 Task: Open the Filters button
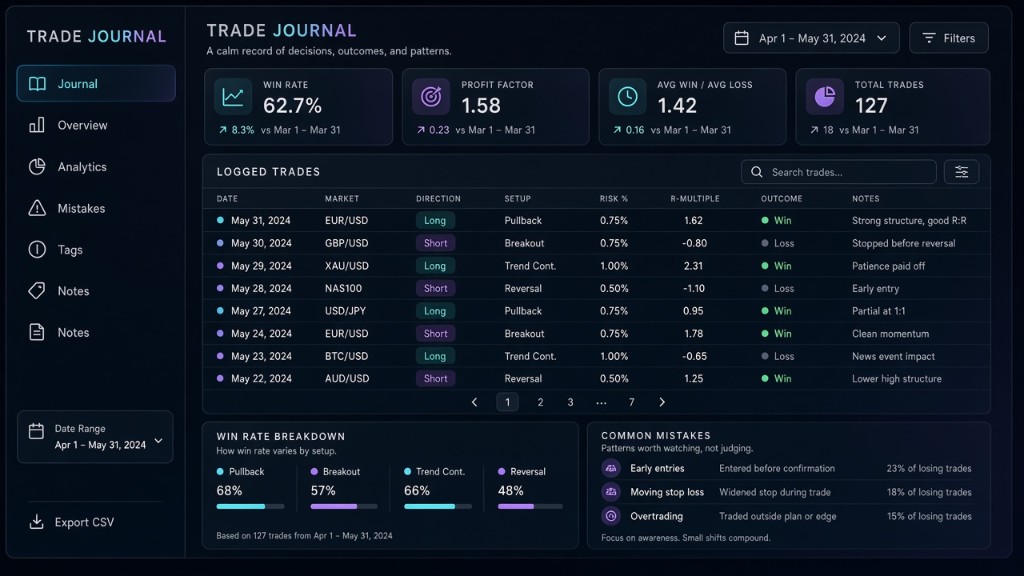[x=949, y=38]
